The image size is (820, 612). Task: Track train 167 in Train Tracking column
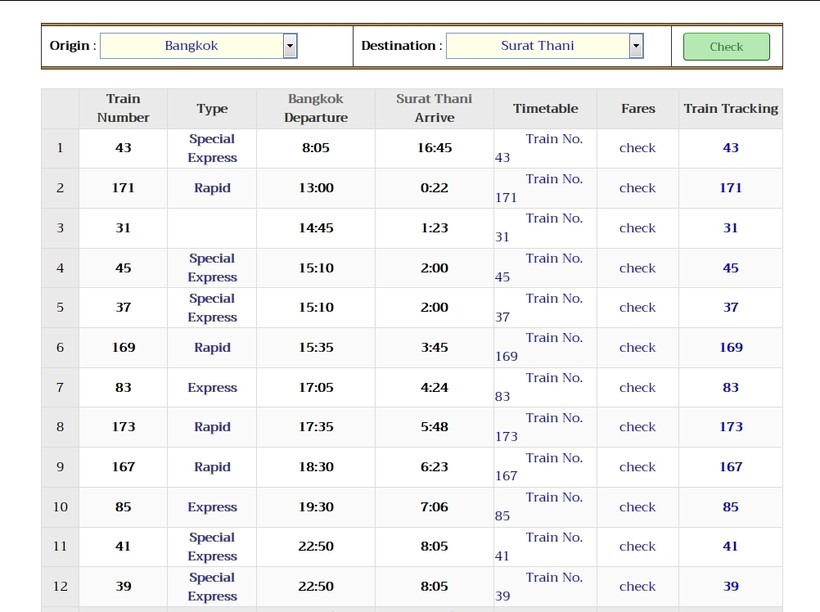(730, 467)
